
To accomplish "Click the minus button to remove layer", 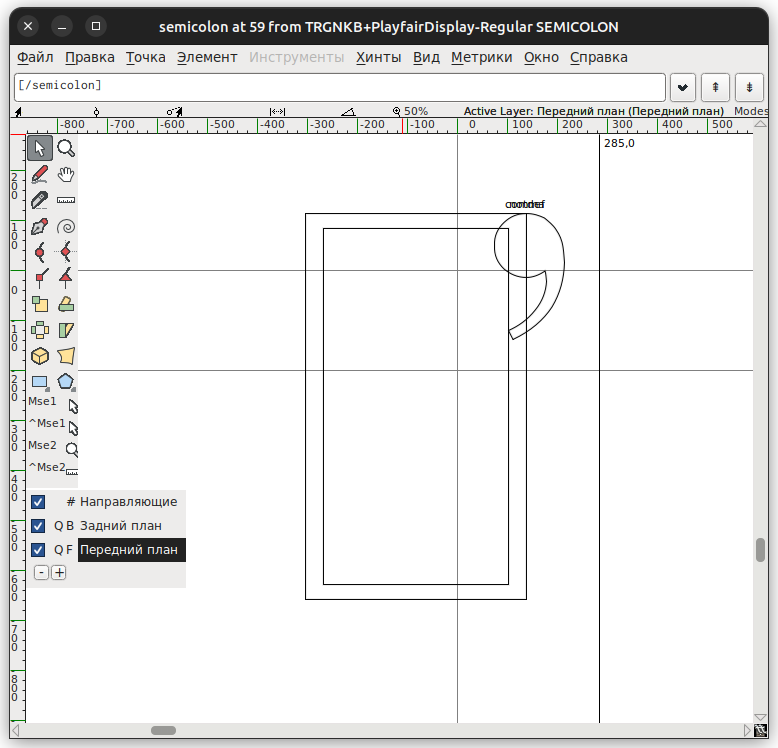I will (x=41, y=573).
